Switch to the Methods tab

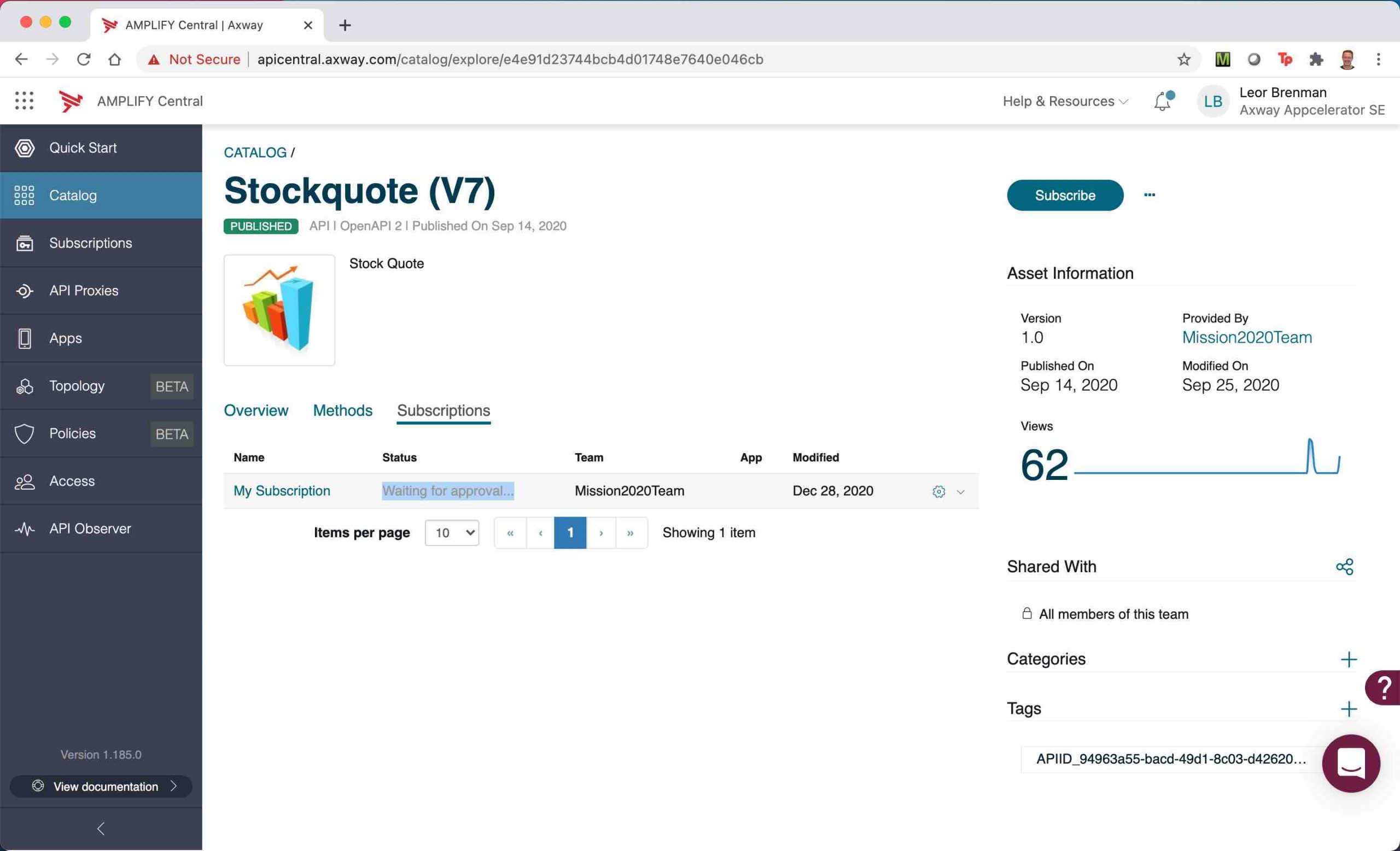[x=342, y=410]
